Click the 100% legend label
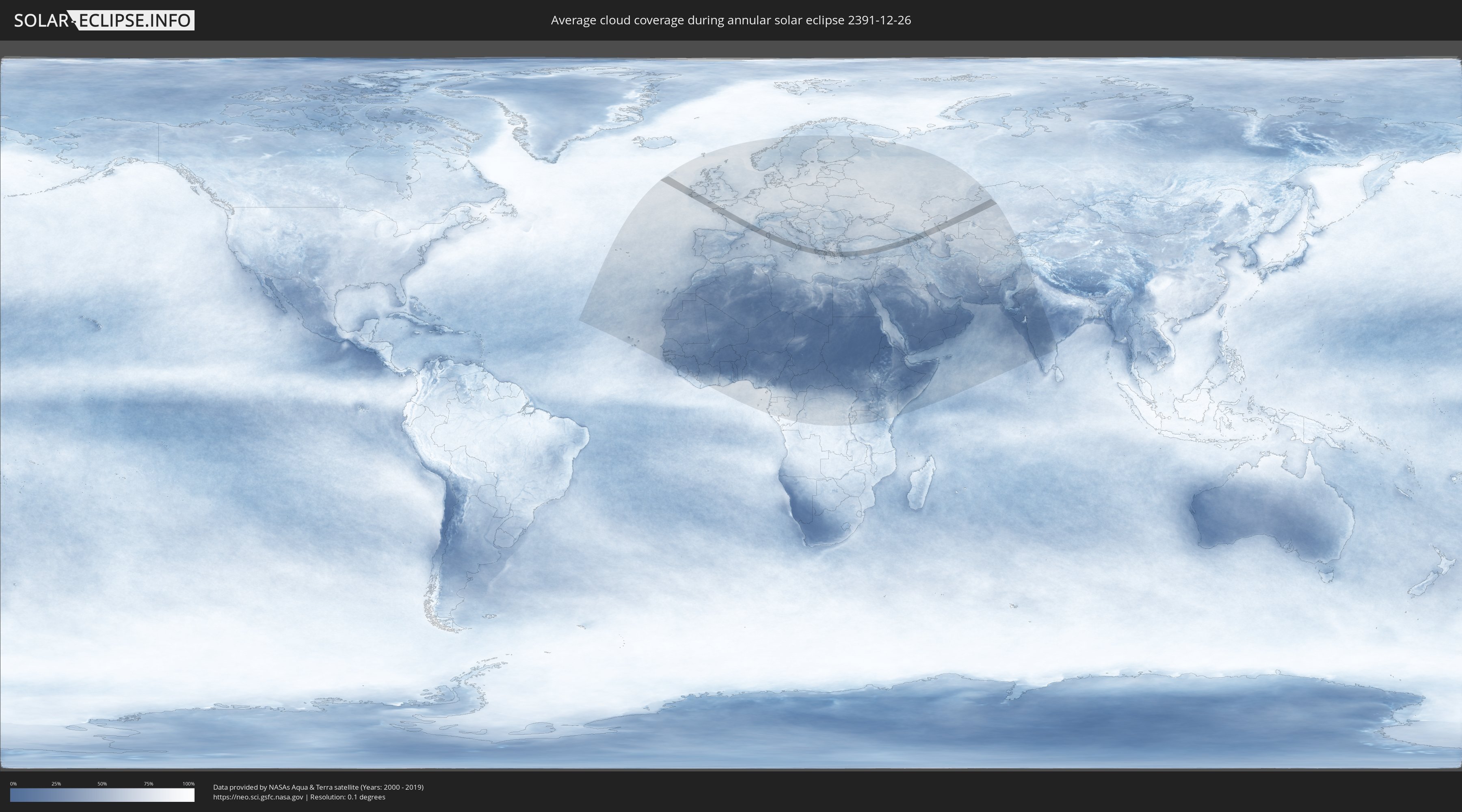Viewport: 1462px width, 812px height. (x=188, y=784)
